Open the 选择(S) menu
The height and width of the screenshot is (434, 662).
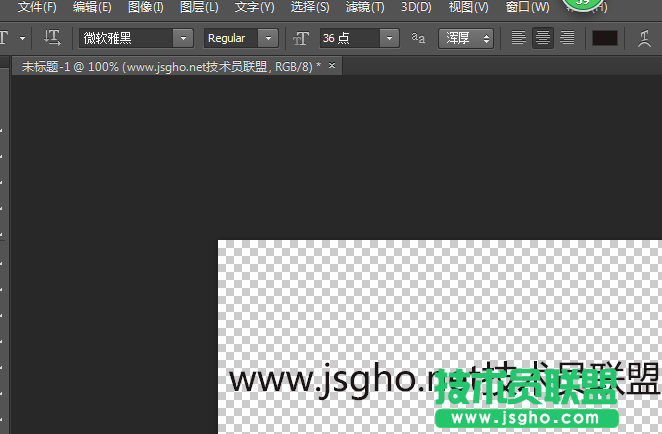[x=310, y=7]
